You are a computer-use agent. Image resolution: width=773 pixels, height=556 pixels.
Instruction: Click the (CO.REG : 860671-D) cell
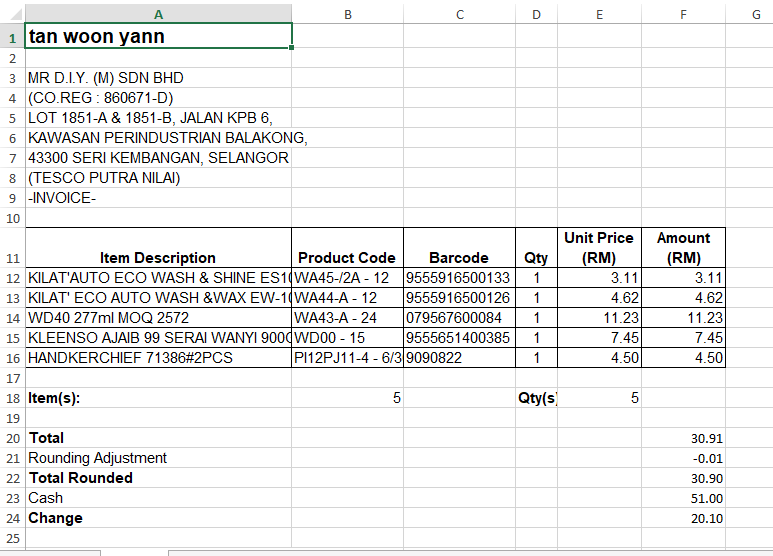click(x=158, y=98)
